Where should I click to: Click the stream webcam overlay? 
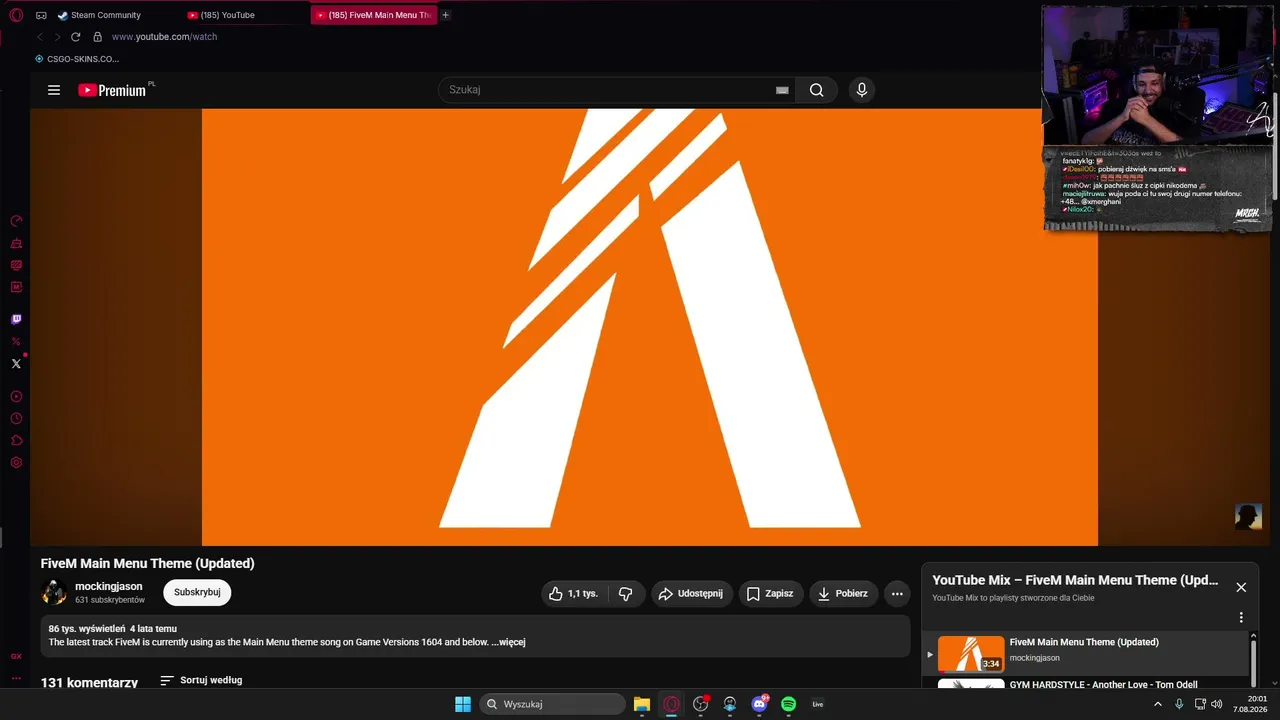(x=1158, y=77)
